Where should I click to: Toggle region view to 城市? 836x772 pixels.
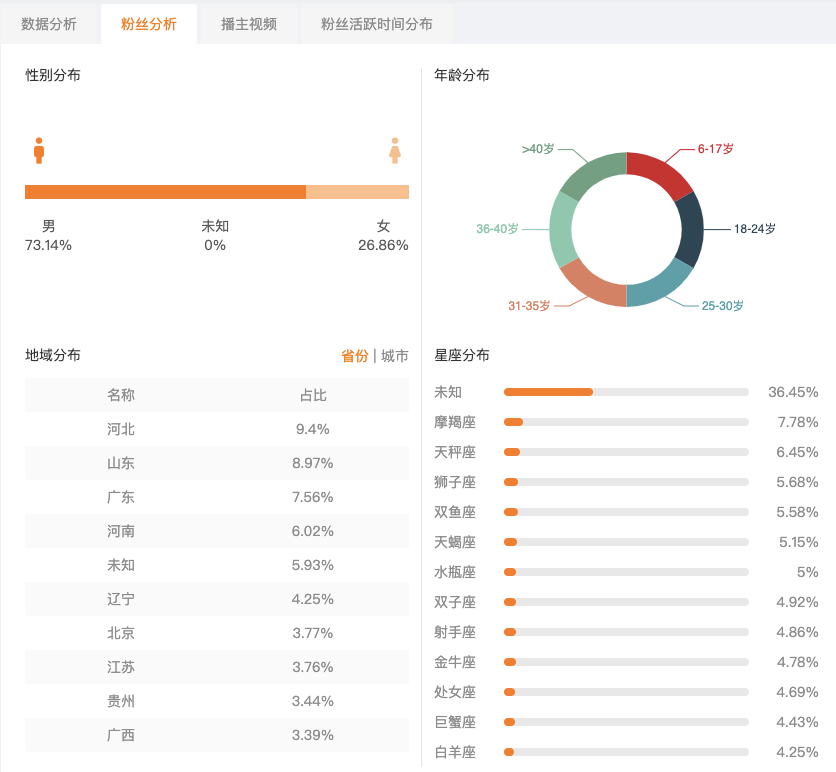pyautogui.click(x=395, y=356)
